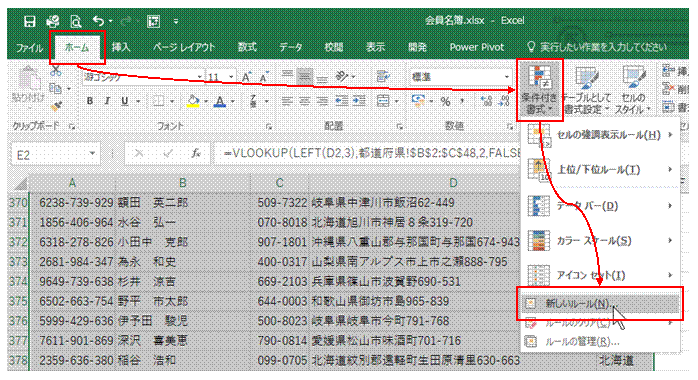Switch to the Power Pivot tab

[476, 47]
